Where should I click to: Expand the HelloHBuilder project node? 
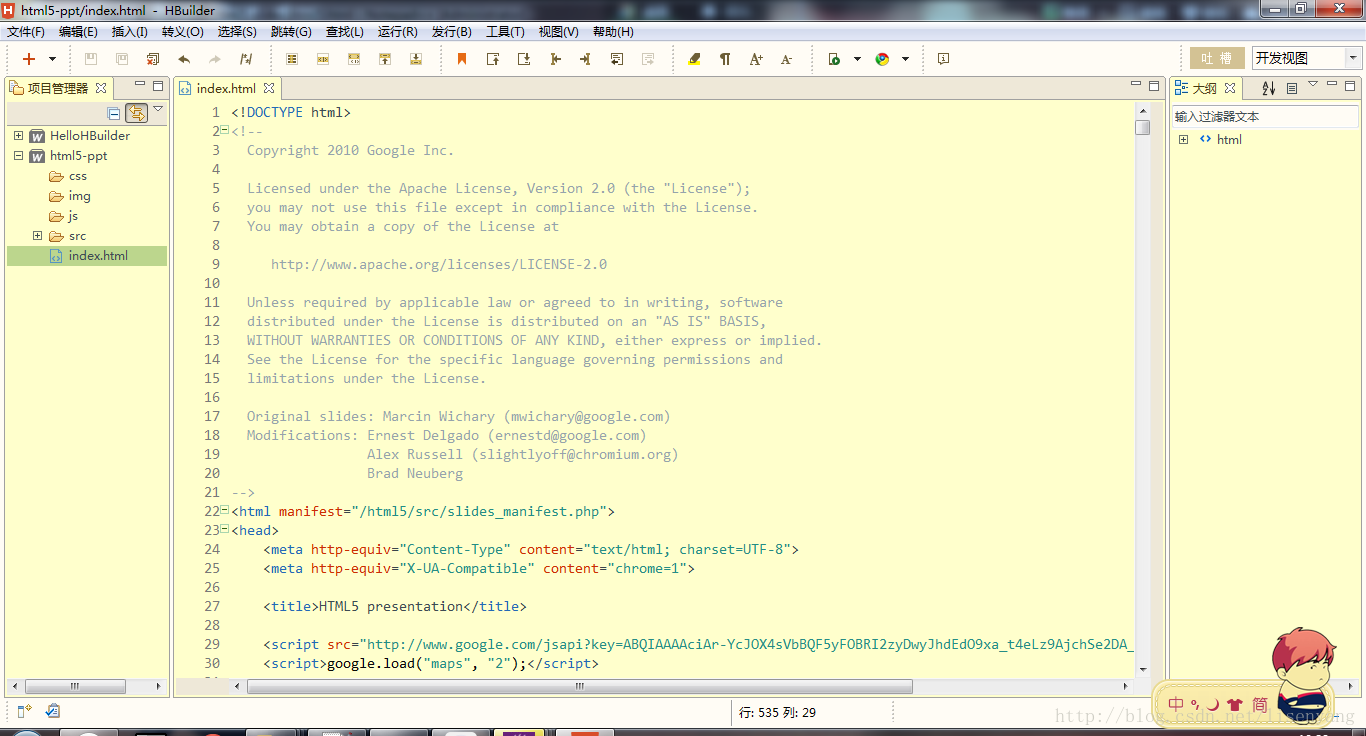point(18,135)
